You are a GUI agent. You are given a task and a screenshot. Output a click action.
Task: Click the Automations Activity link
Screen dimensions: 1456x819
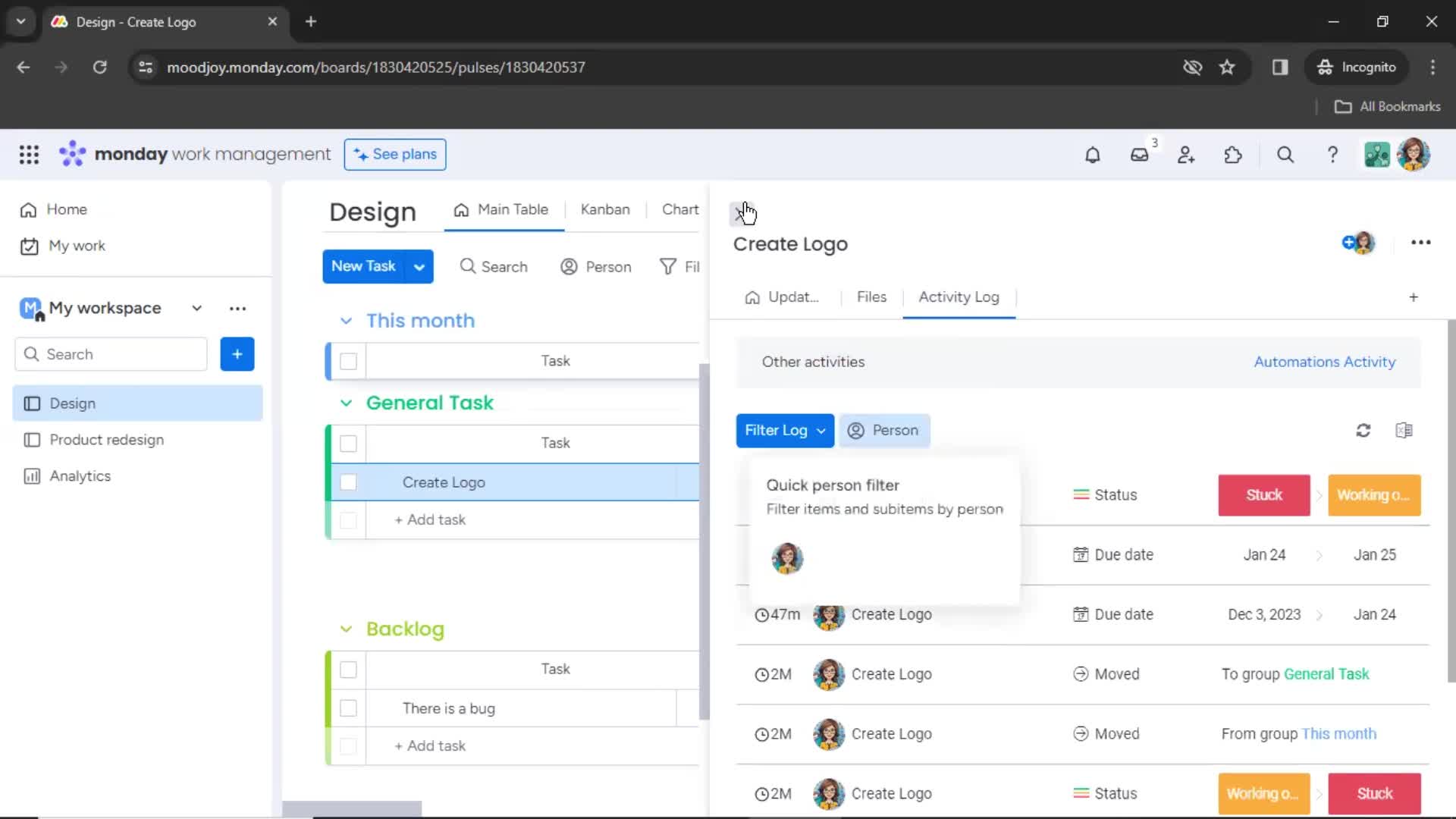[x=1325, y=362]
